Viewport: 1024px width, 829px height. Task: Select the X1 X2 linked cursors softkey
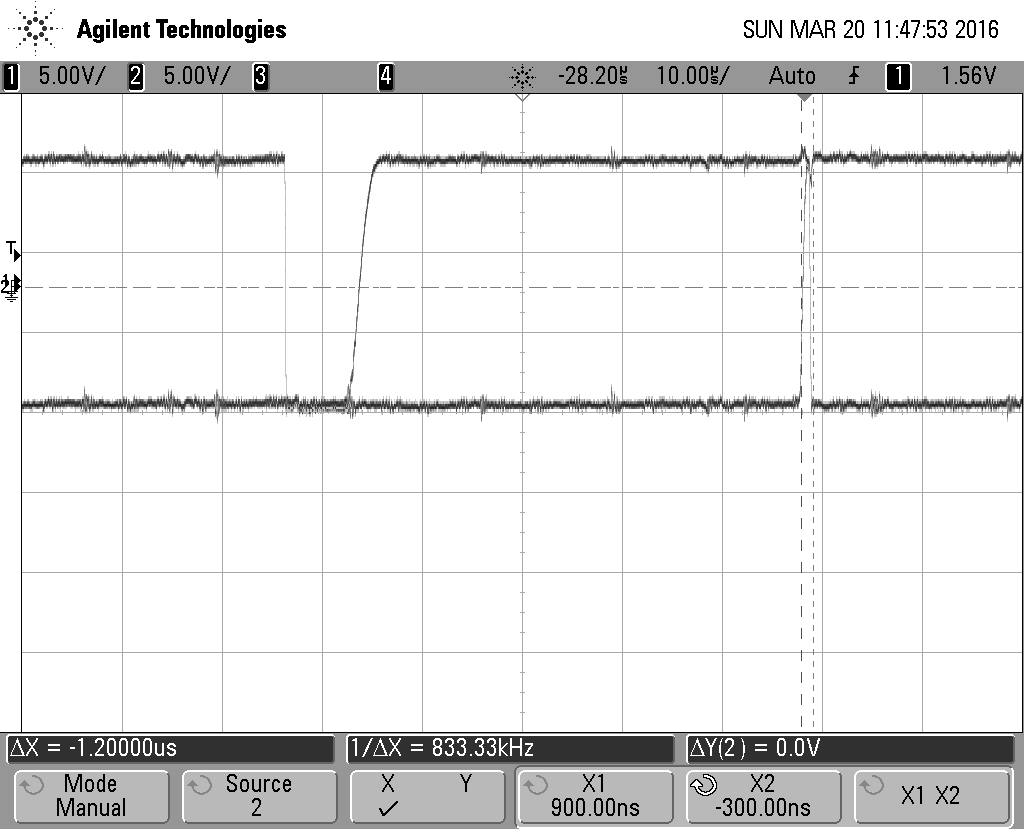pos(931,795)
